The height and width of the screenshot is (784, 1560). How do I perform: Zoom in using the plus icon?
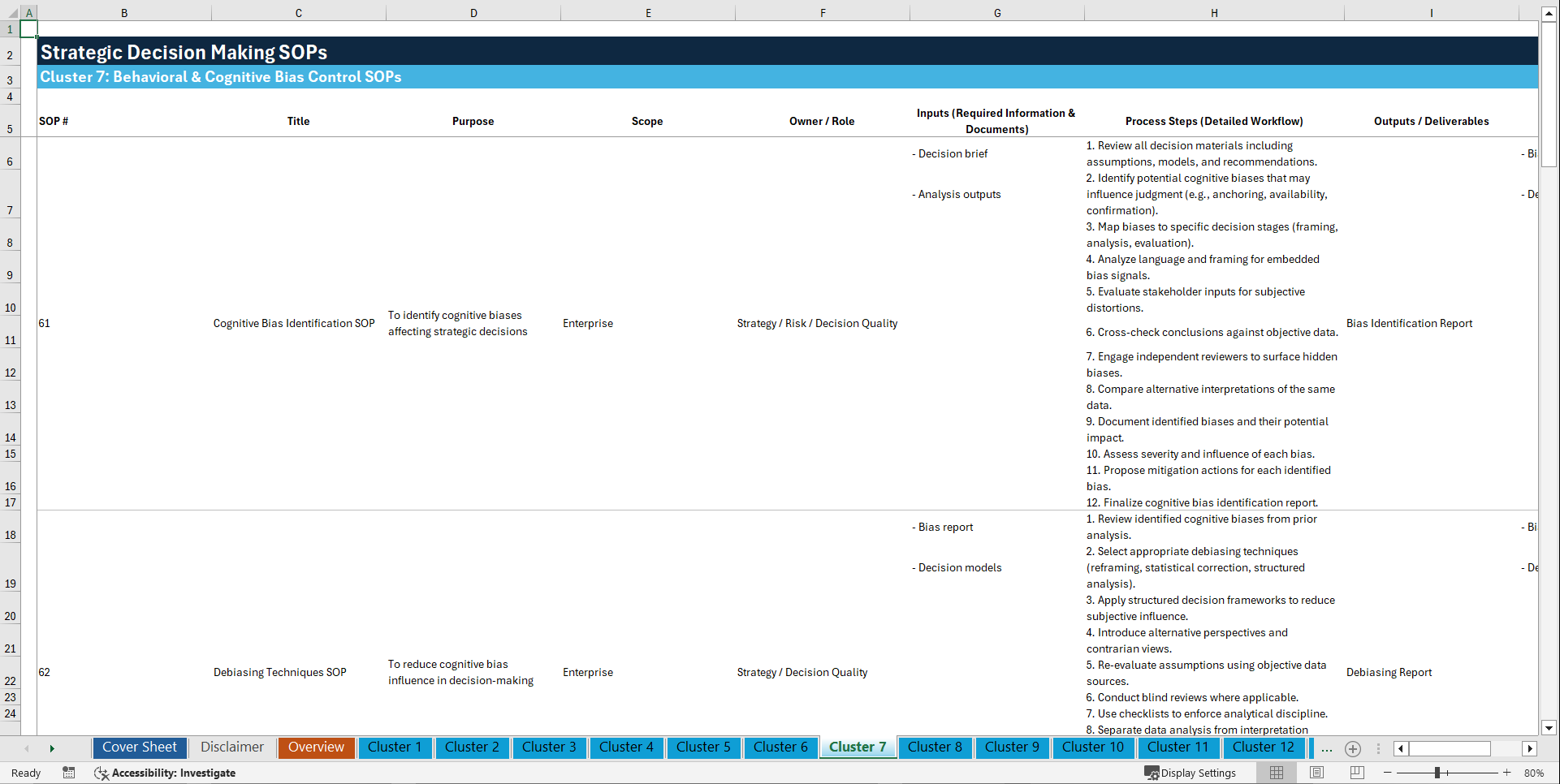click(x=1508, y=773)
